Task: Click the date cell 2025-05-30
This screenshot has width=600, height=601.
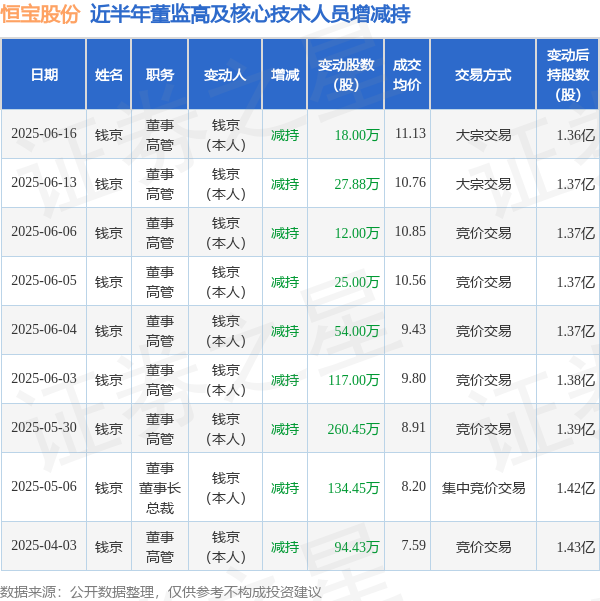Action: 44,428
